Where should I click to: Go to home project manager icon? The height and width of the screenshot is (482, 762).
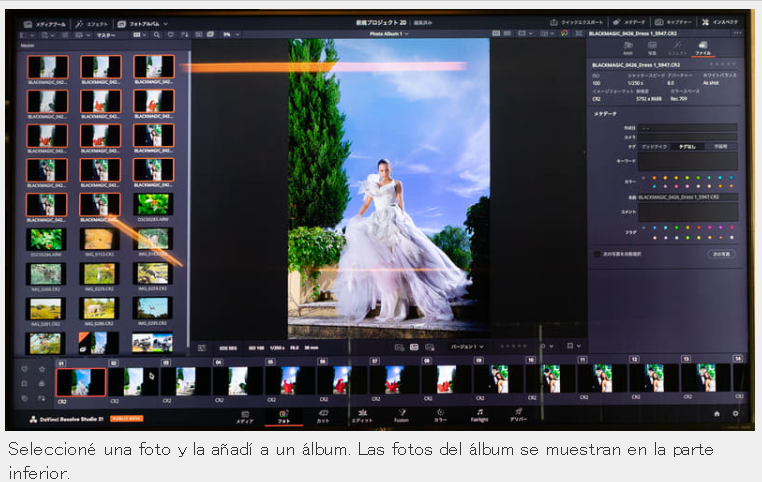(717, 413)
